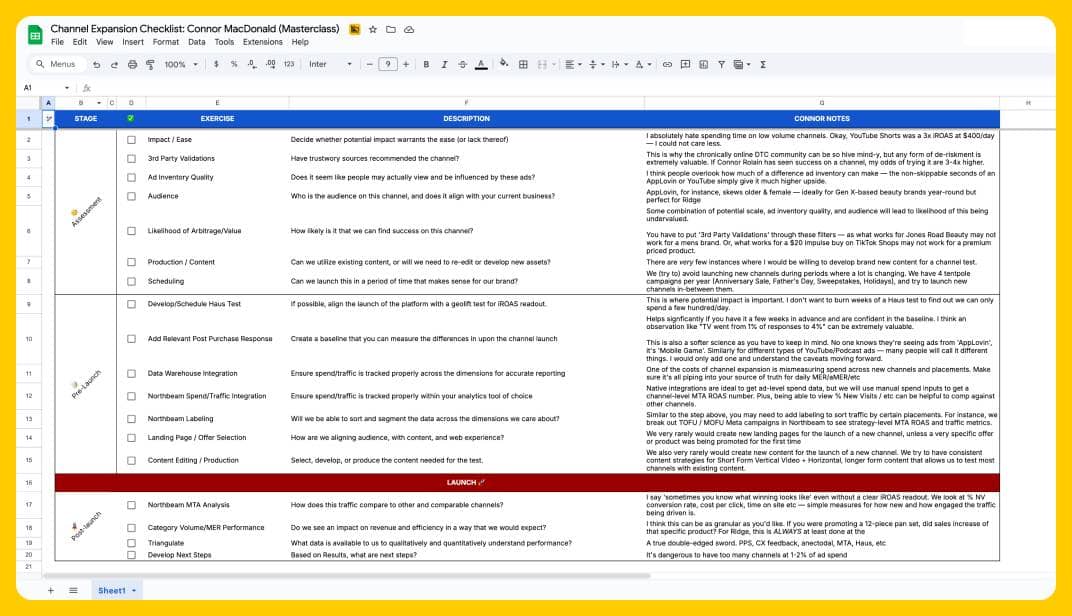This screenshot has height=616, width=1072.
Task: Toggle strikethrough formatting
Action: tap(464, 63)
